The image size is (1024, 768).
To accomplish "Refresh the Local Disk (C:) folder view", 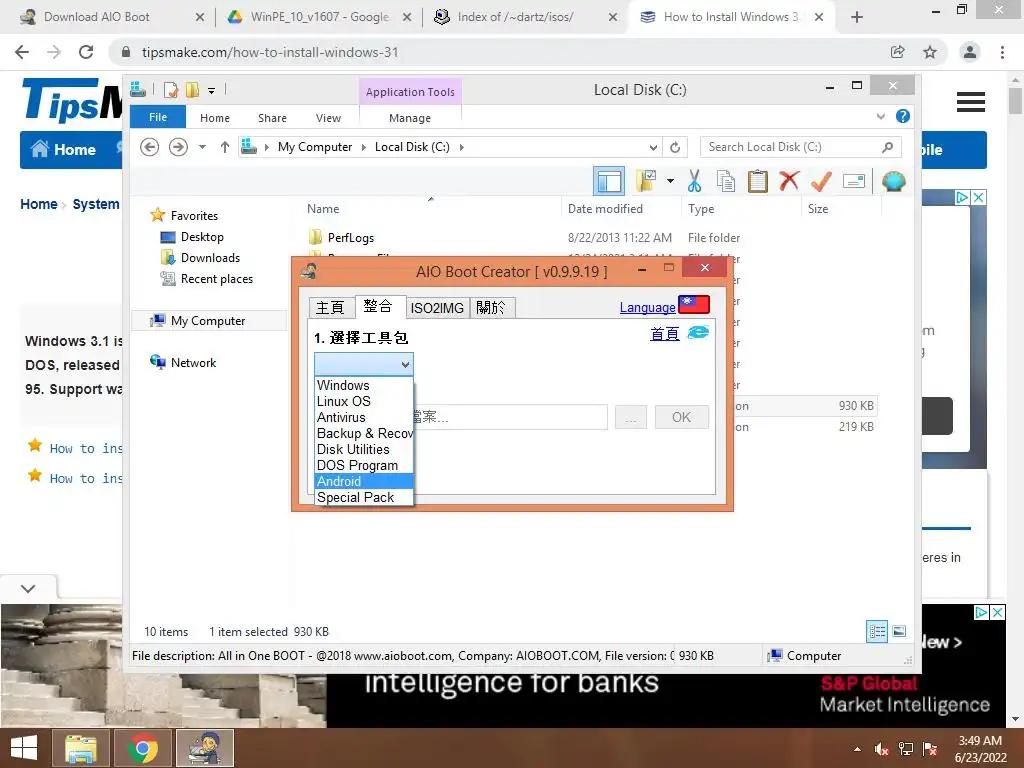I will (x=675, y=147).
